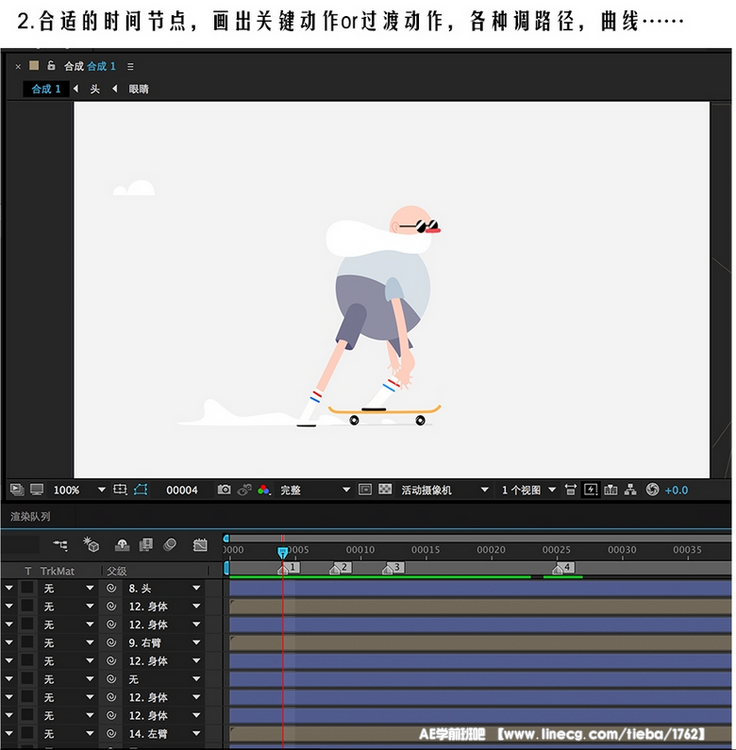
Task: Close the 合成 1 viewer panel tab
Action: [18, 66]
